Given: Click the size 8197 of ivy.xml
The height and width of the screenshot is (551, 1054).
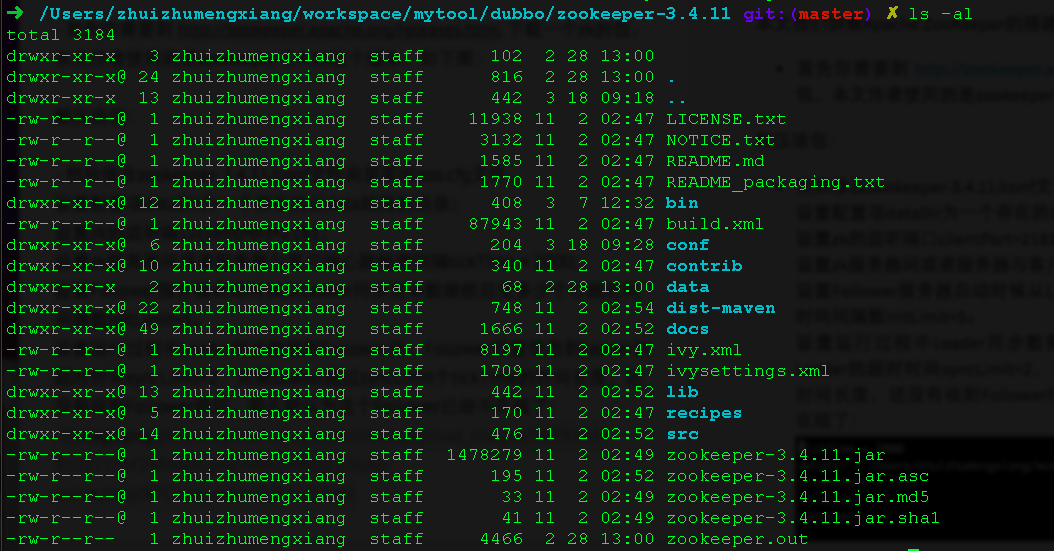Looking at the screenshot, I should (501, 350).
